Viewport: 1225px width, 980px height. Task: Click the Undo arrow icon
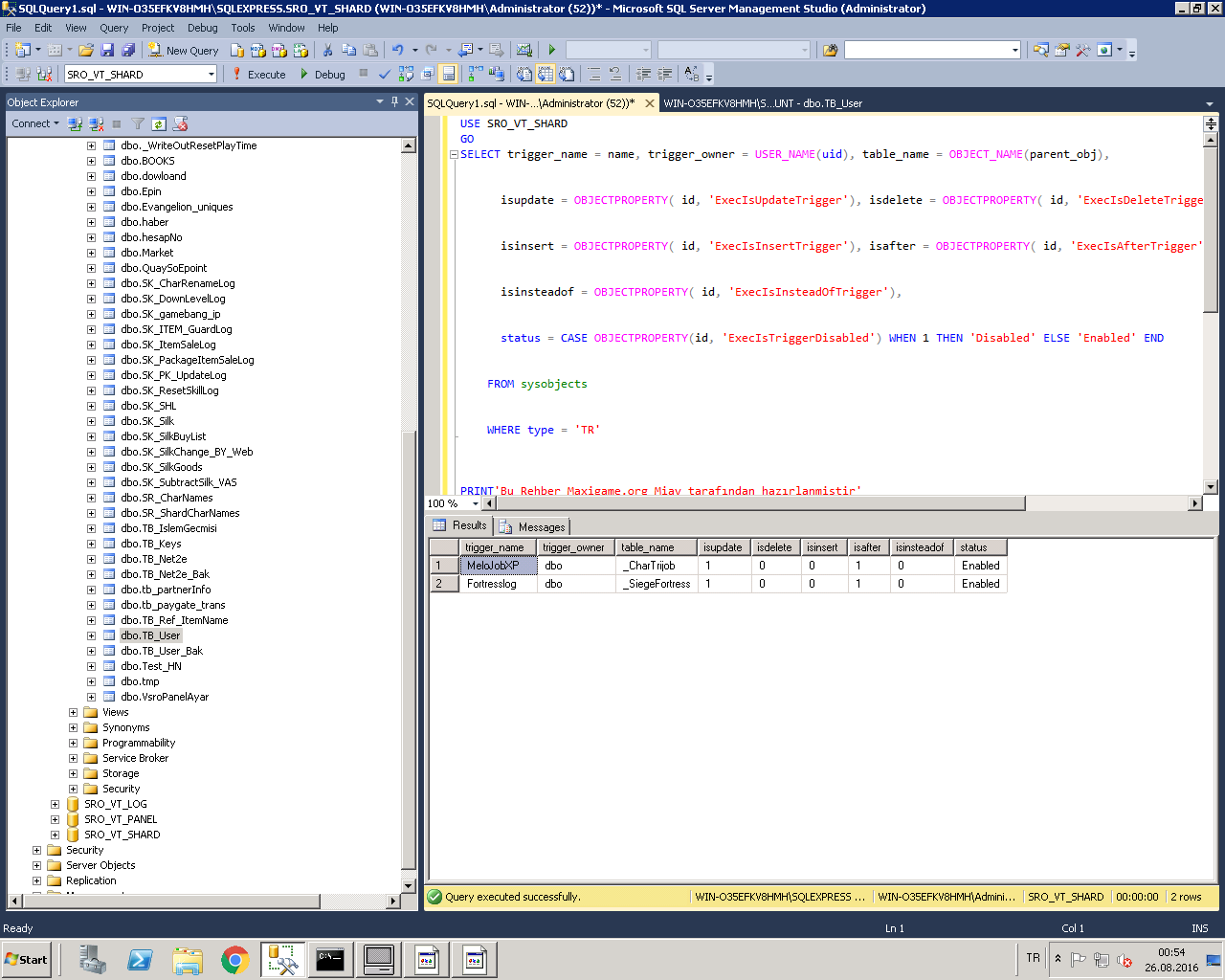tap(397, 50)
